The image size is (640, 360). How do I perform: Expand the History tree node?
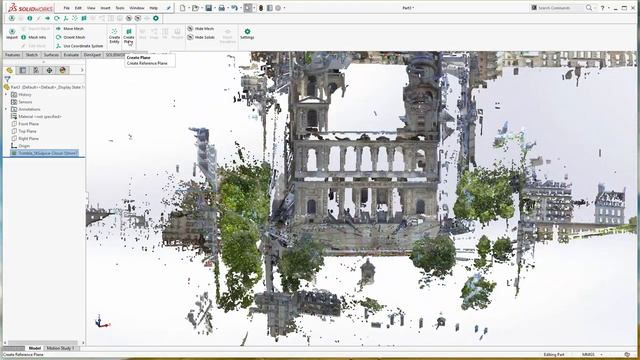click(x=6, y=94)
